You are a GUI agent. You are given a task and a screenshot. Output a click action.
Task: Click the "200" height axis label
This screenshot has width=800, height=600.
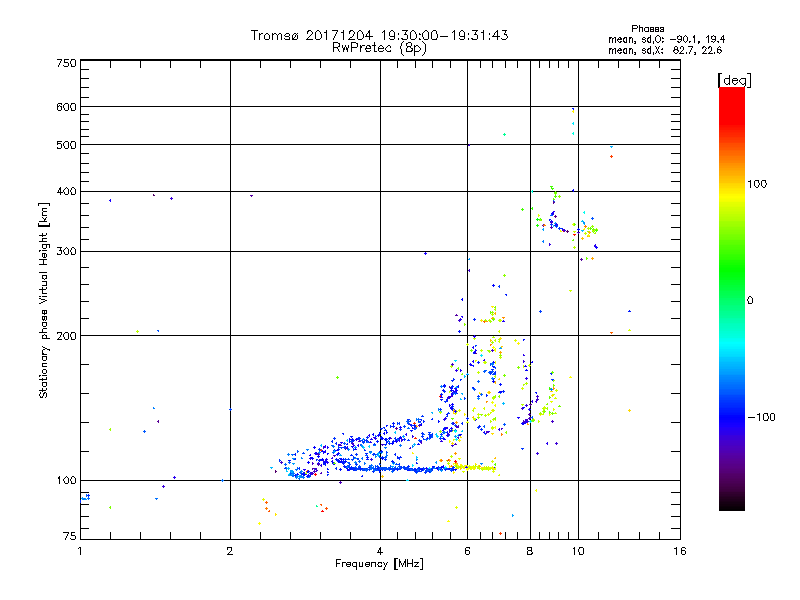66,335
